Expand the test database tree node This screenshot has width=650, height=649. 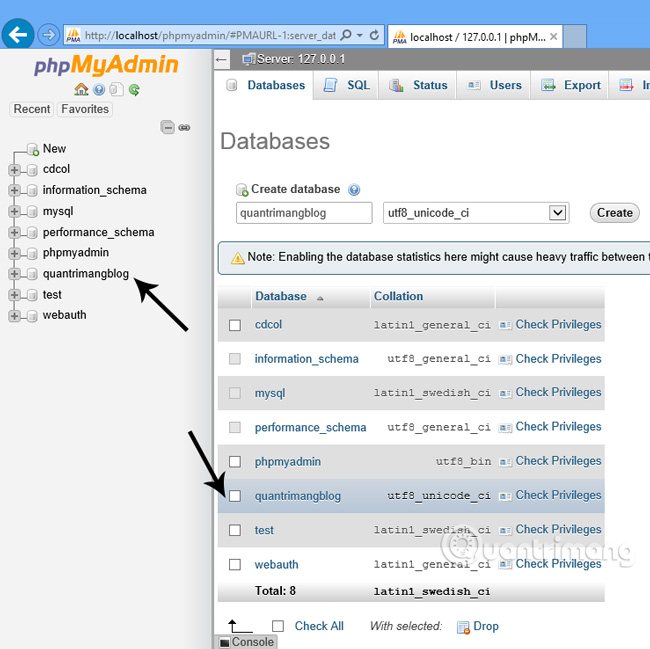click(x=14, y=295)
